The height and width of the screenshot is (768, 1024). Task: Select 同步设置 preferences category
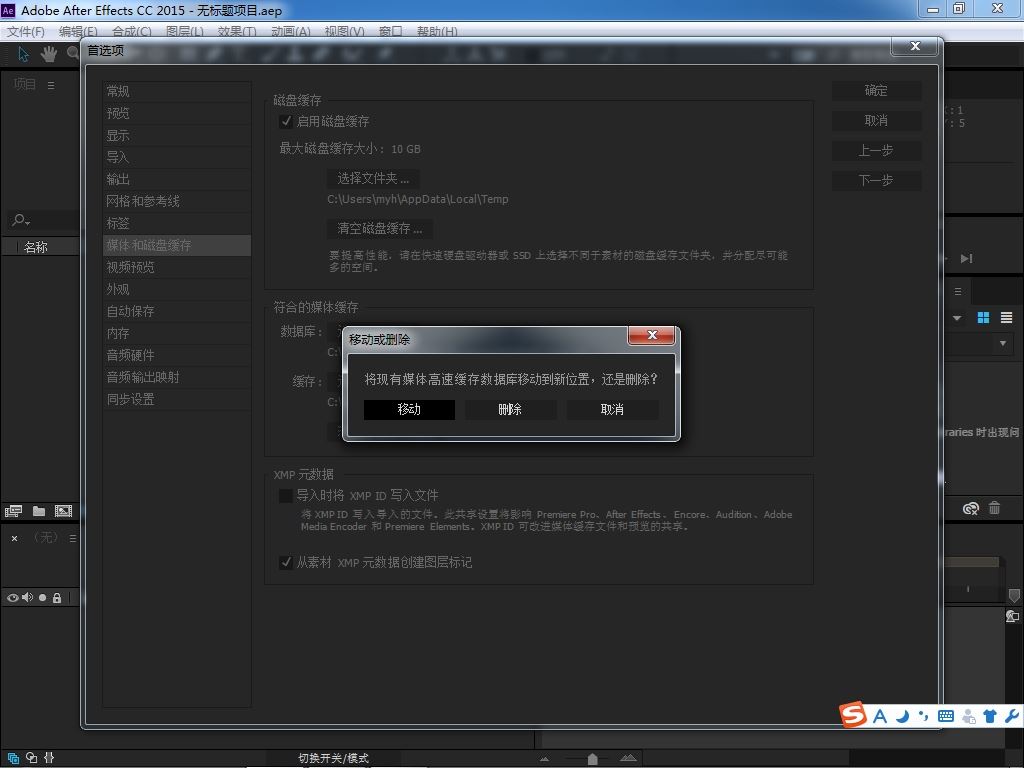tap(177, 400)
